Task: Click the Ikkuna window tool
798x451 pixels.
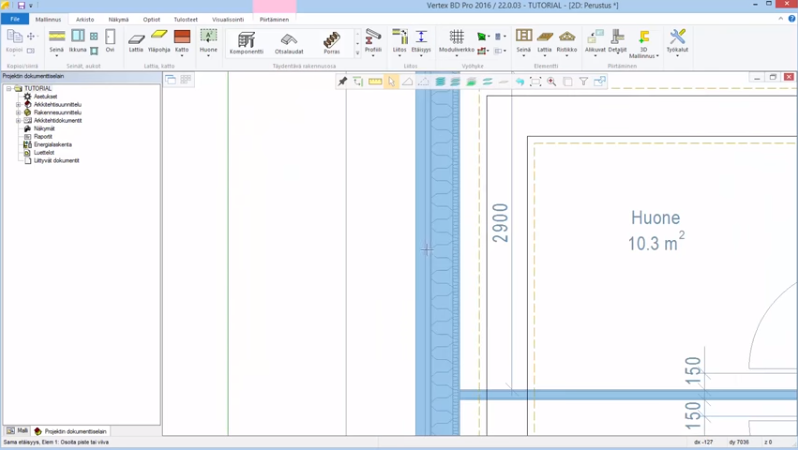Action: point(78,40)
